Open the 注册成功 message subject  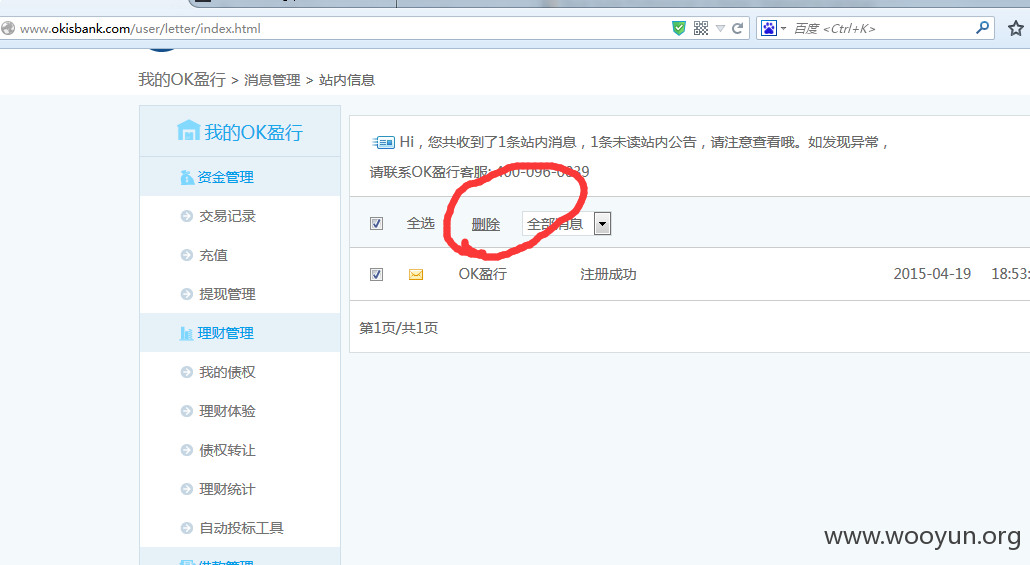click(x=608, y=274)
